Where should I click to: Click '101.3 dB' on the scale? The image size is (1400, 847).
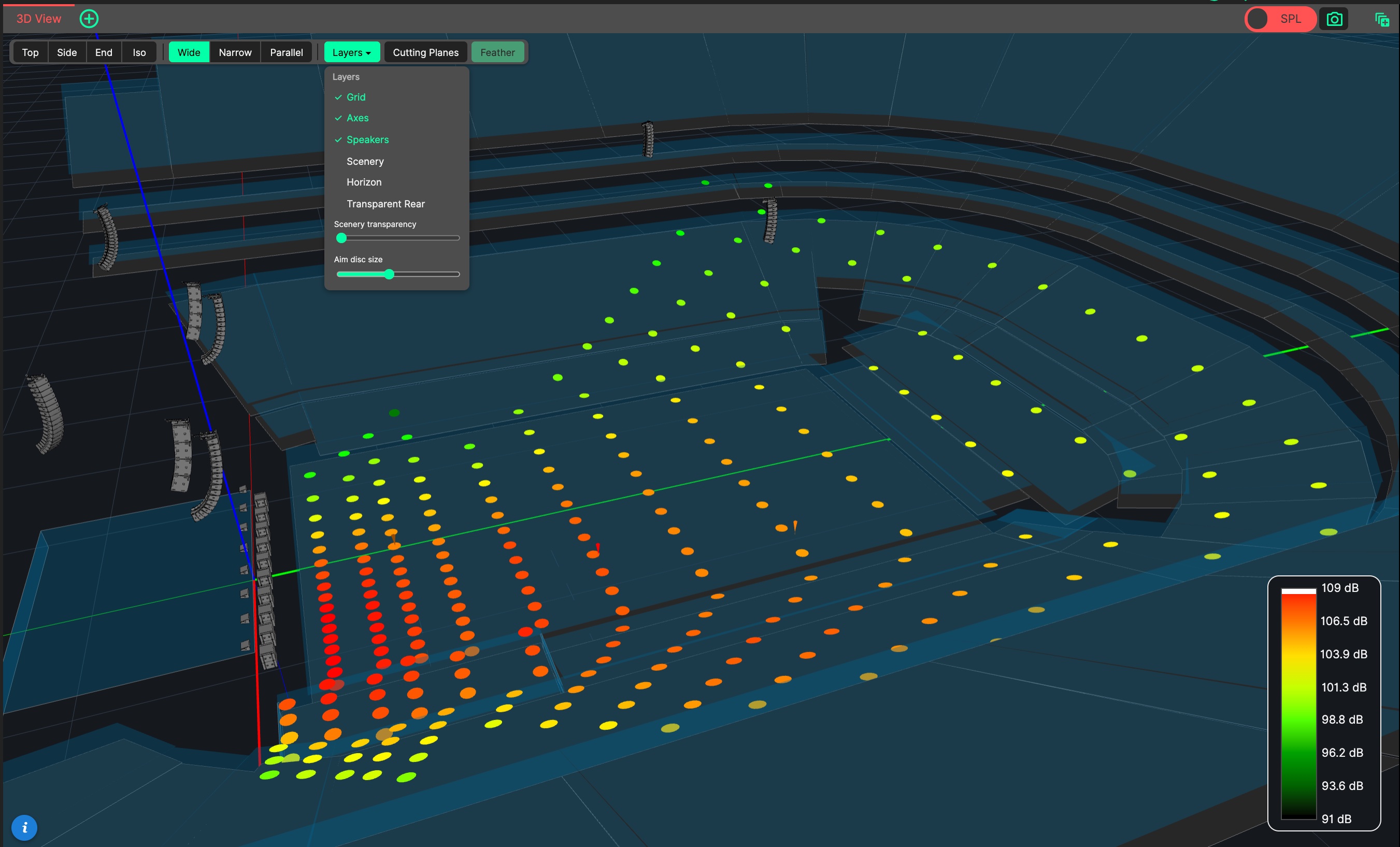(1344, 687)
